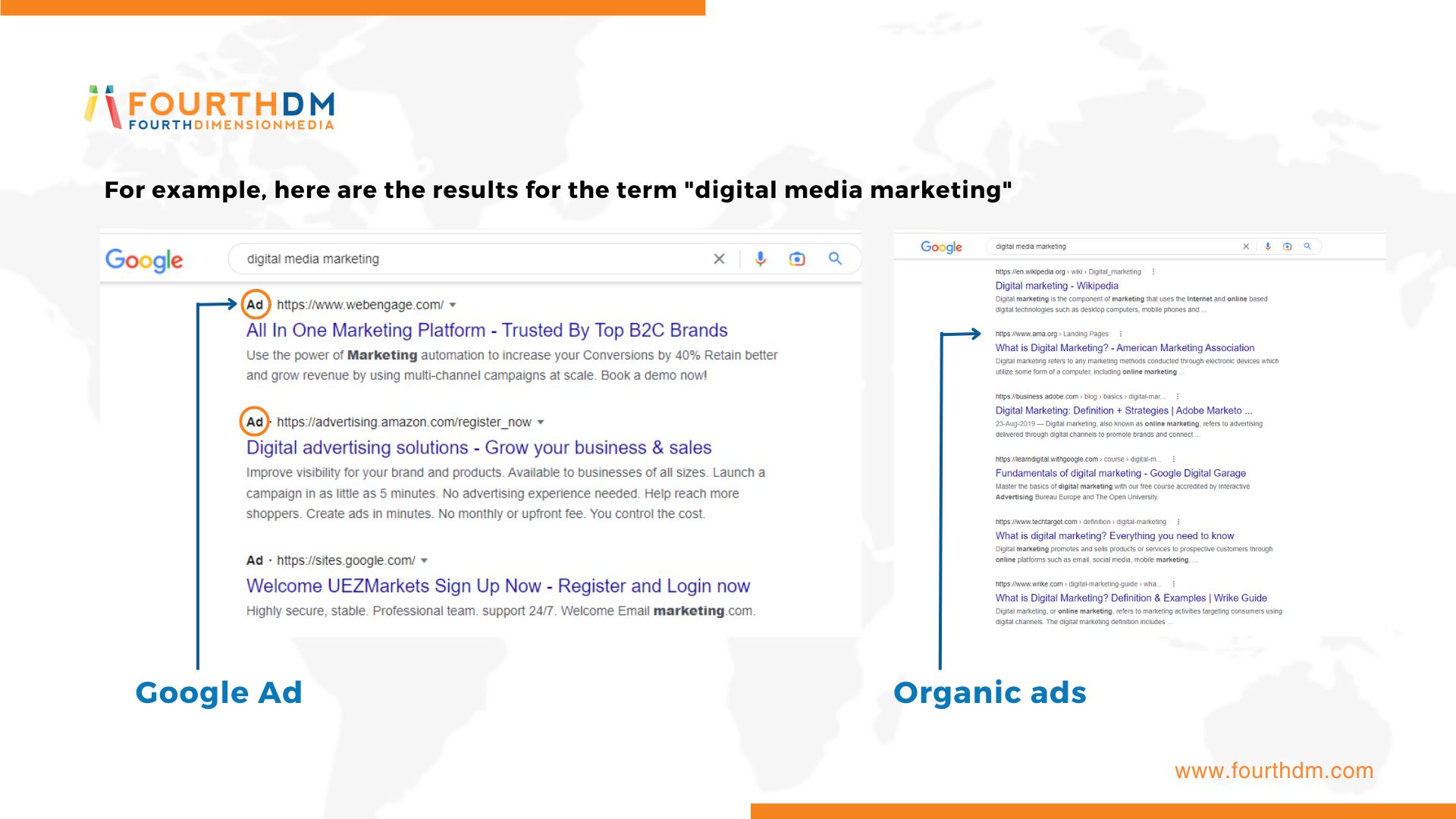Open the Digital marketing - Wikipedia result
1456x819 pixels.
tap(1056, 286)
